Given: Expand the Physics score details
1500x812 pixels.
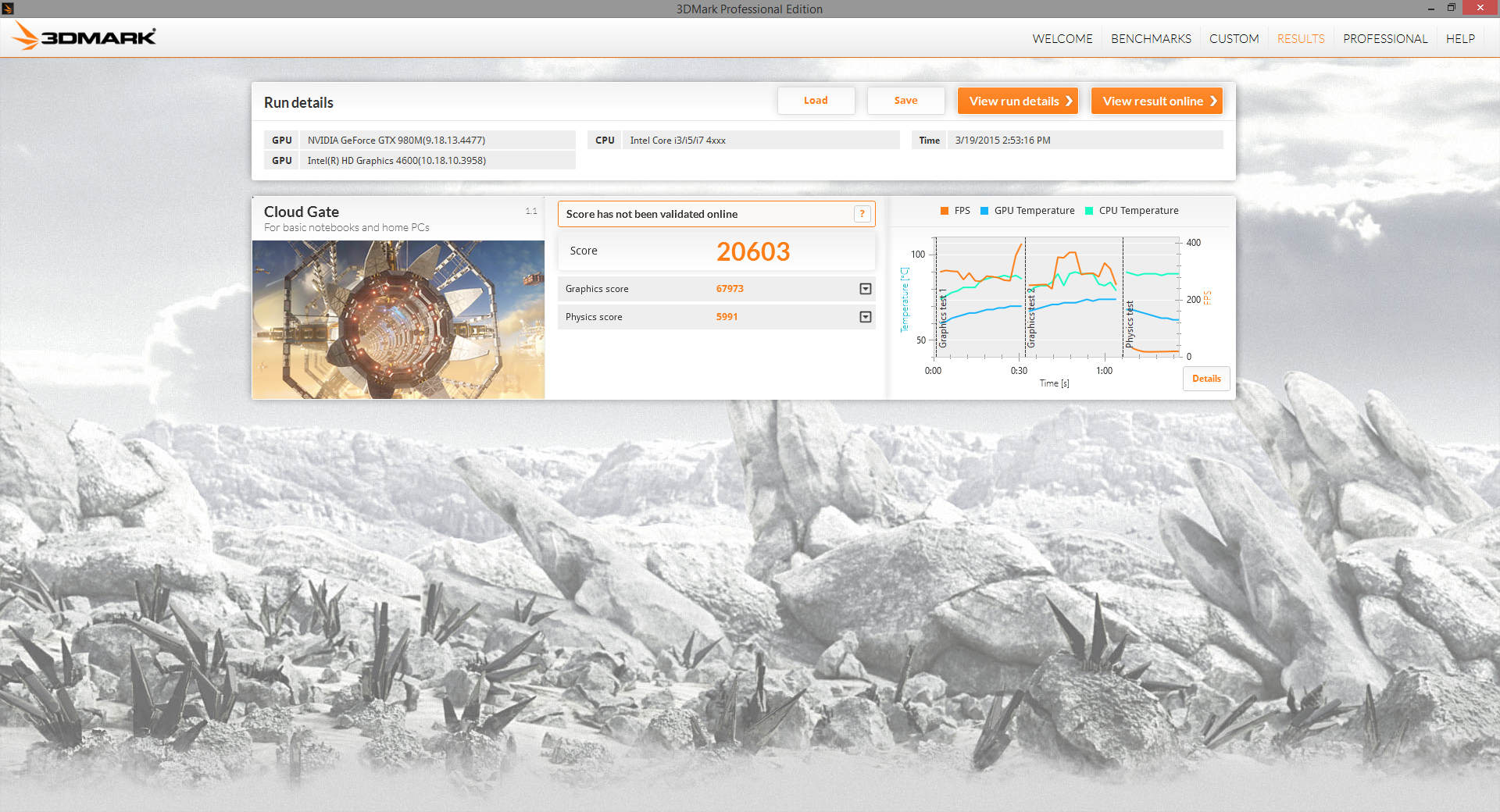Looking at the screenshot, I should tap(865, 317).
